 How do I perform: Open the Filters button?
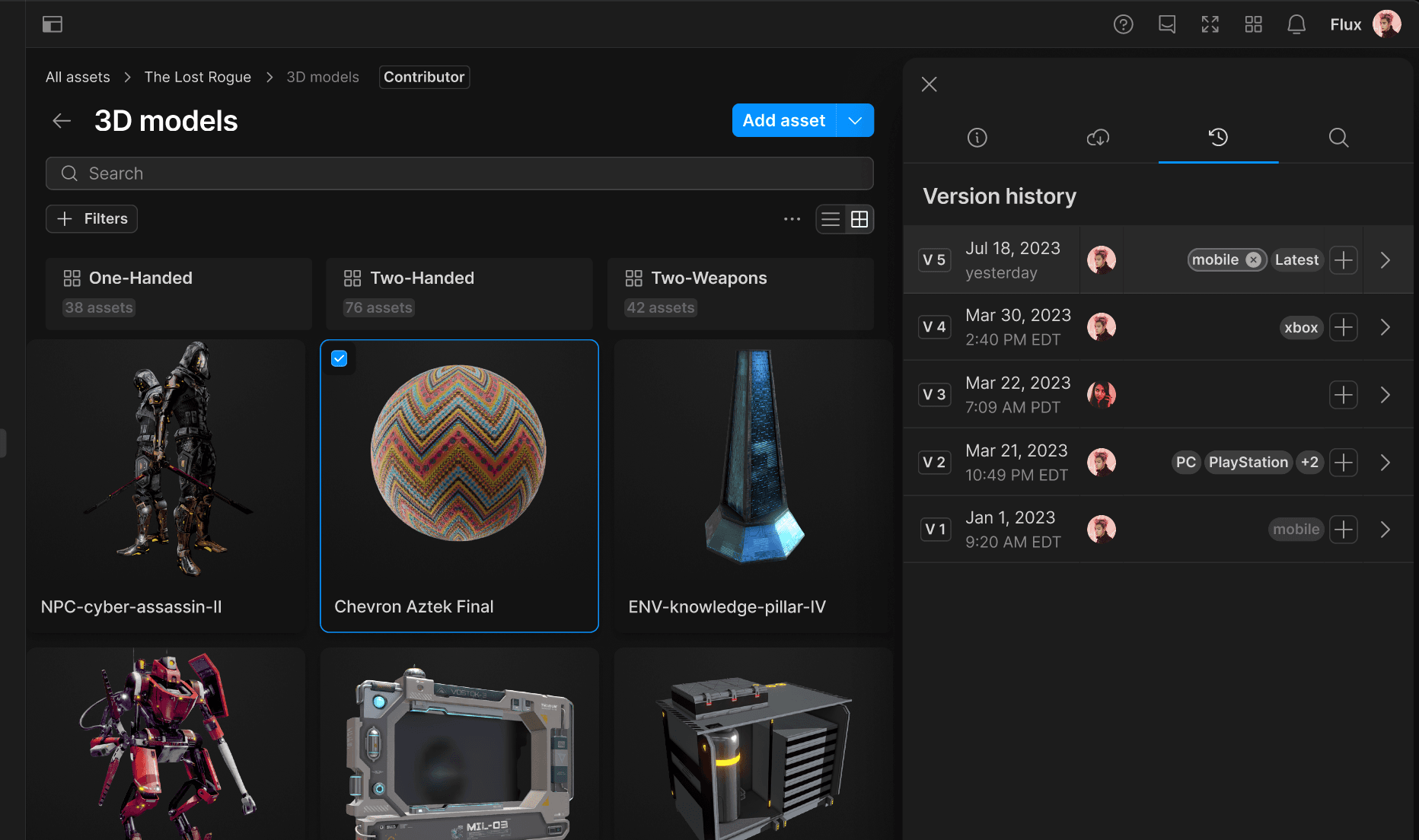pos(91,218)
